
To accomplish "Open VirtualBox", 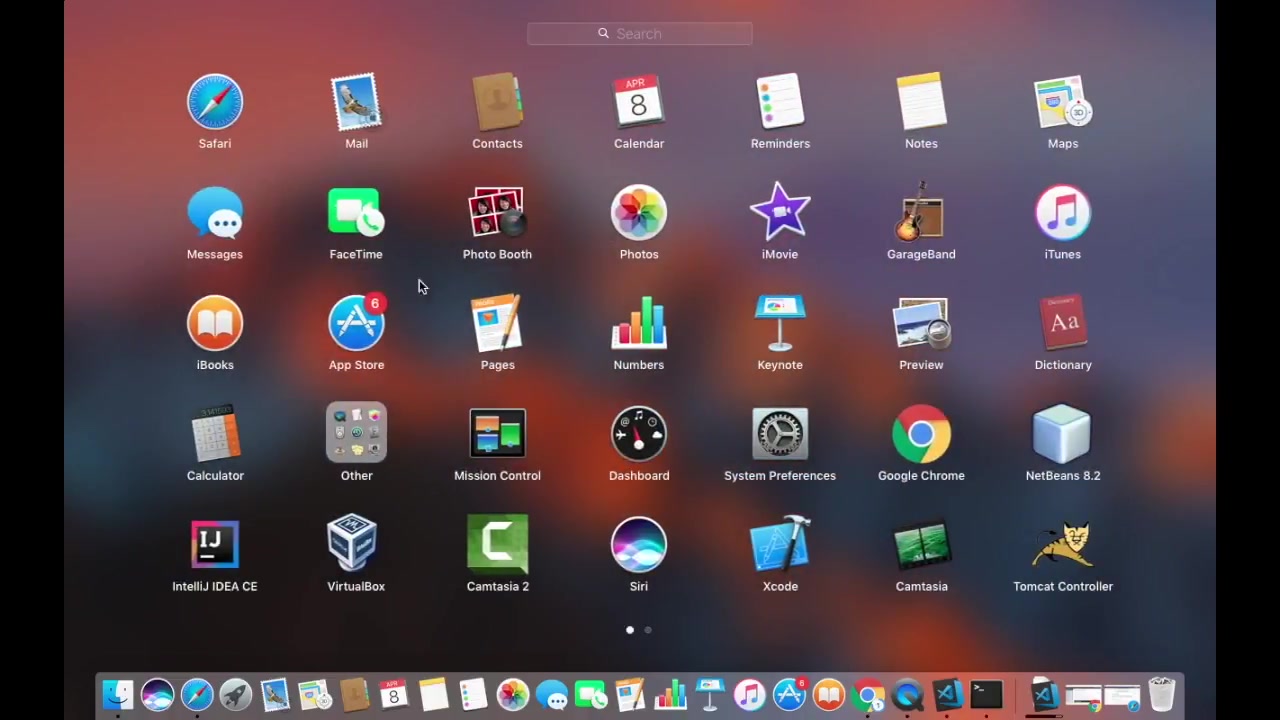I will click(356, 543).
